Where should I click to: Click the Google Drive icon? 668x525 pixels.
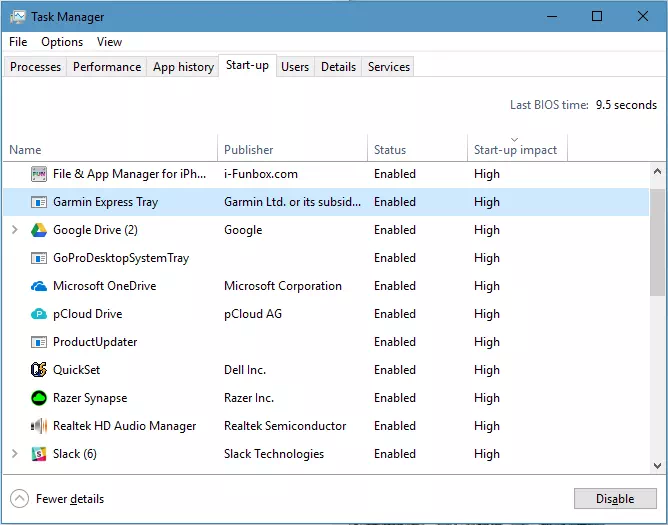point(39,230)
